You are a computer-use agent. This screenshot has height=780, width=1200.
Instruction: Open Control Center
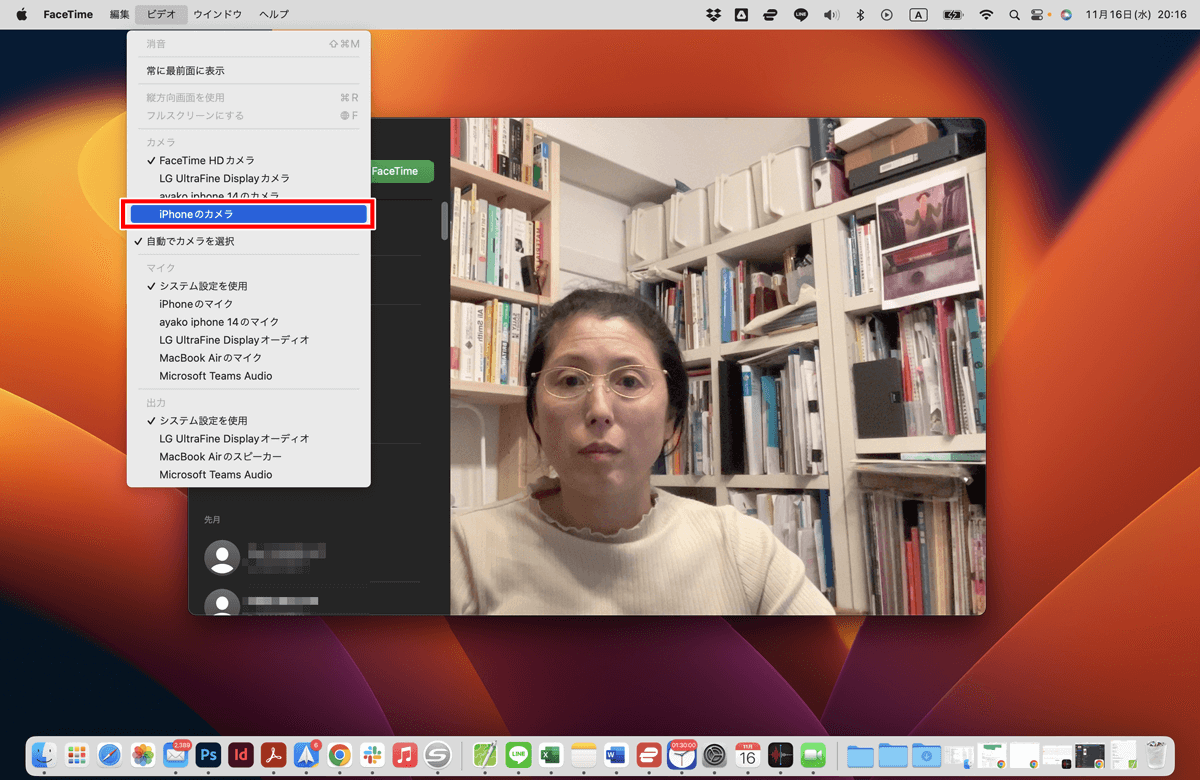pyautogui.click(x=1039, y=14)
